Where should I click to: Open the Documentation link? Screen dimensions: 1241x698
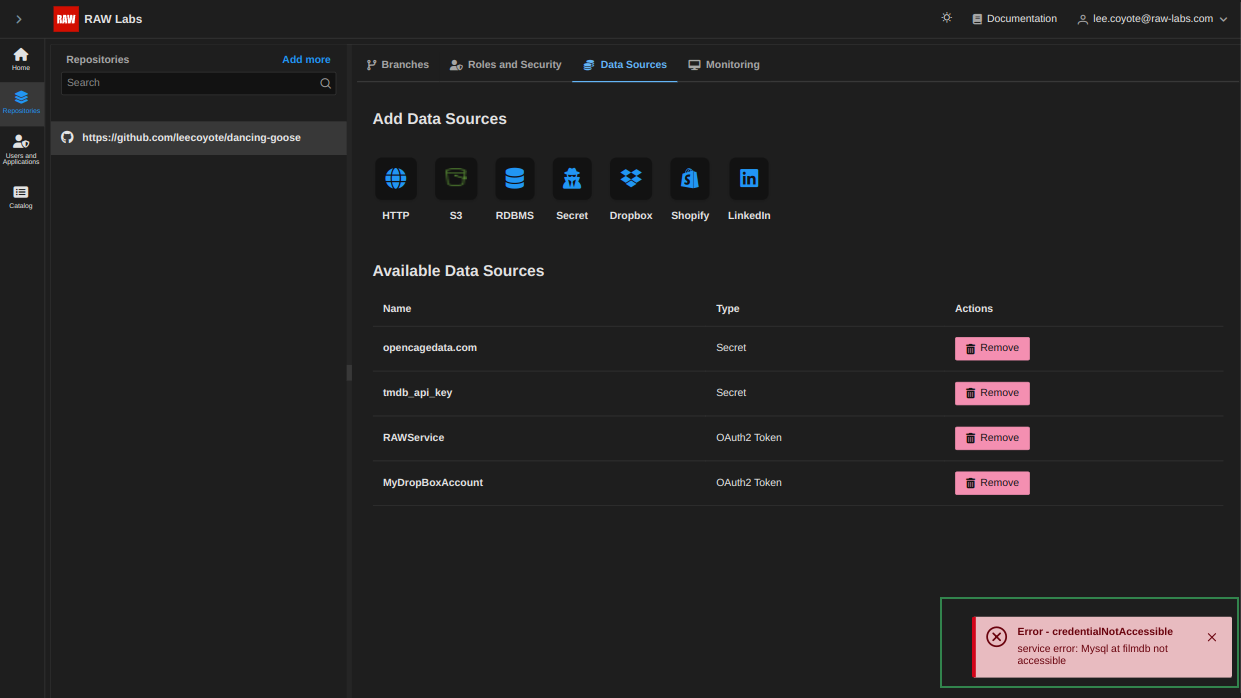pyautogui.click(x=1014, y=19)
